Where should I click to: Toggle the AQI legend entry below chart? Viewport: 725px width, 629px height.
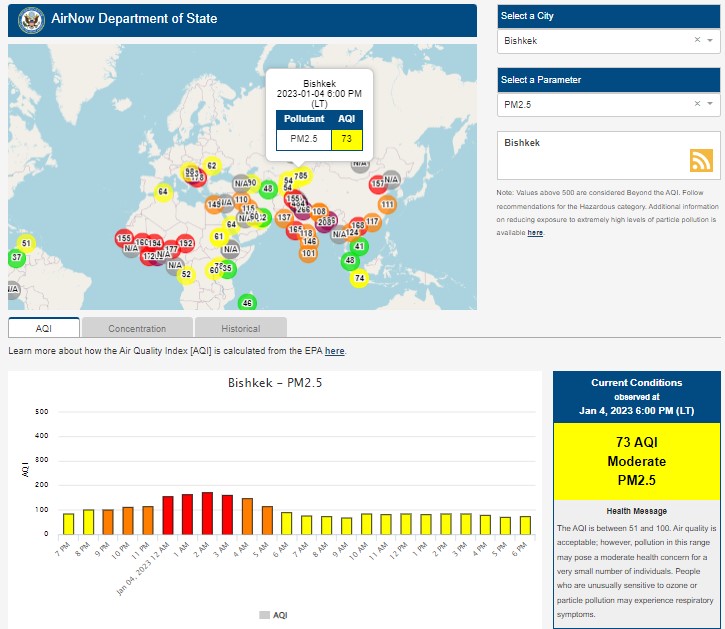273,614
